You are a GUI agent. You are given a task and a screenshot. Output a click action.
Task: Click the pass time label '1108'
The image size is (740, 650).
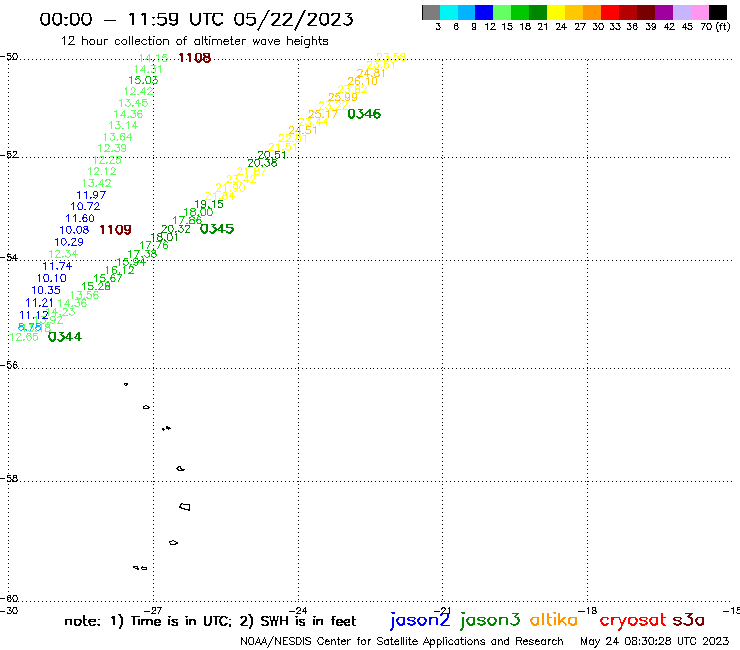coord(194,58)
